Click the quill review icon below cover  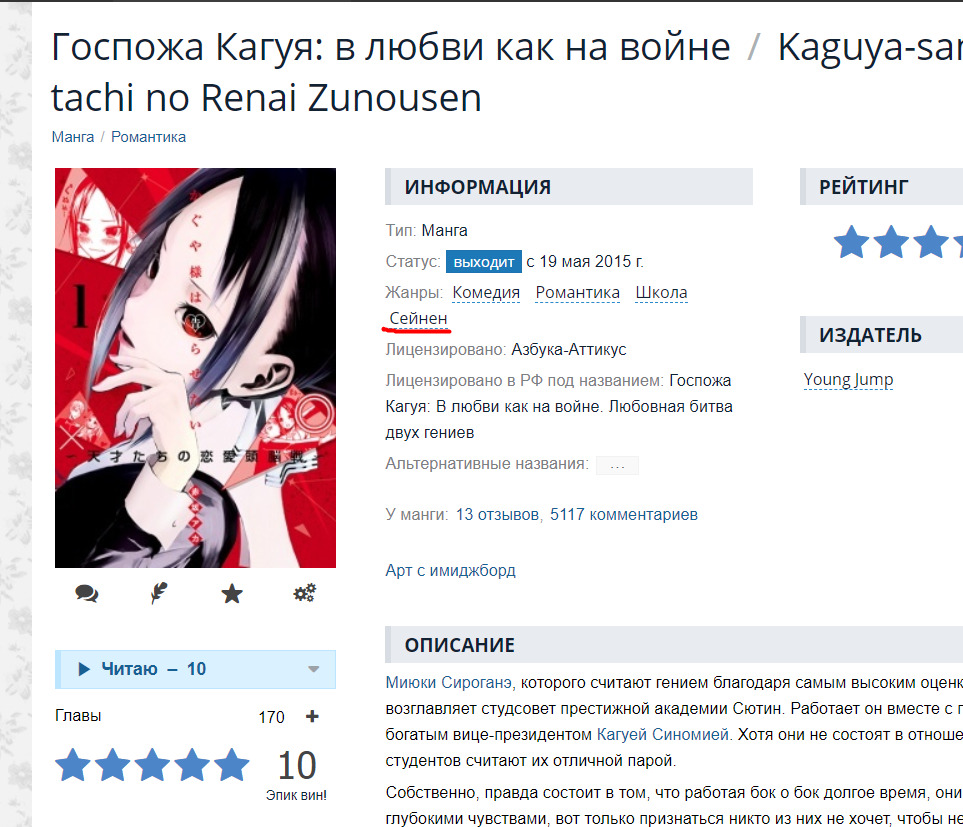click(159, 594)
